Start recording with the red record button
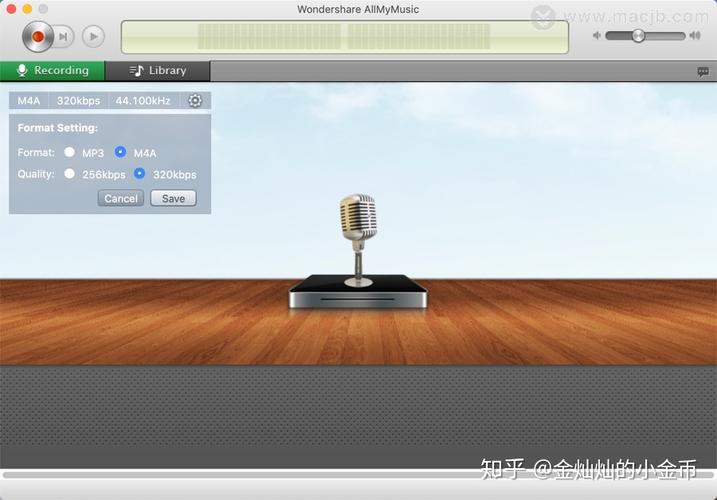 pyautogui.click(x=37, y=36)
